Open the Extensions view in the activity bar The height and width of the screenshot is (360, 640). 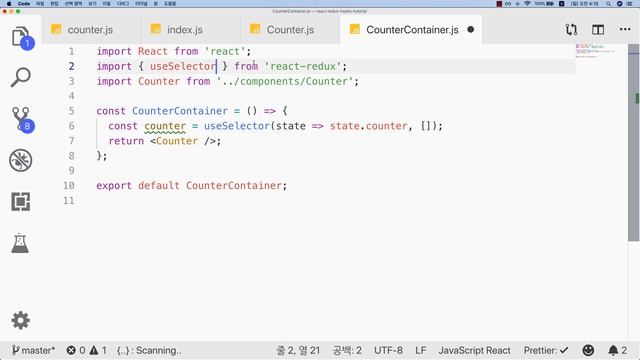pos(20,202)
